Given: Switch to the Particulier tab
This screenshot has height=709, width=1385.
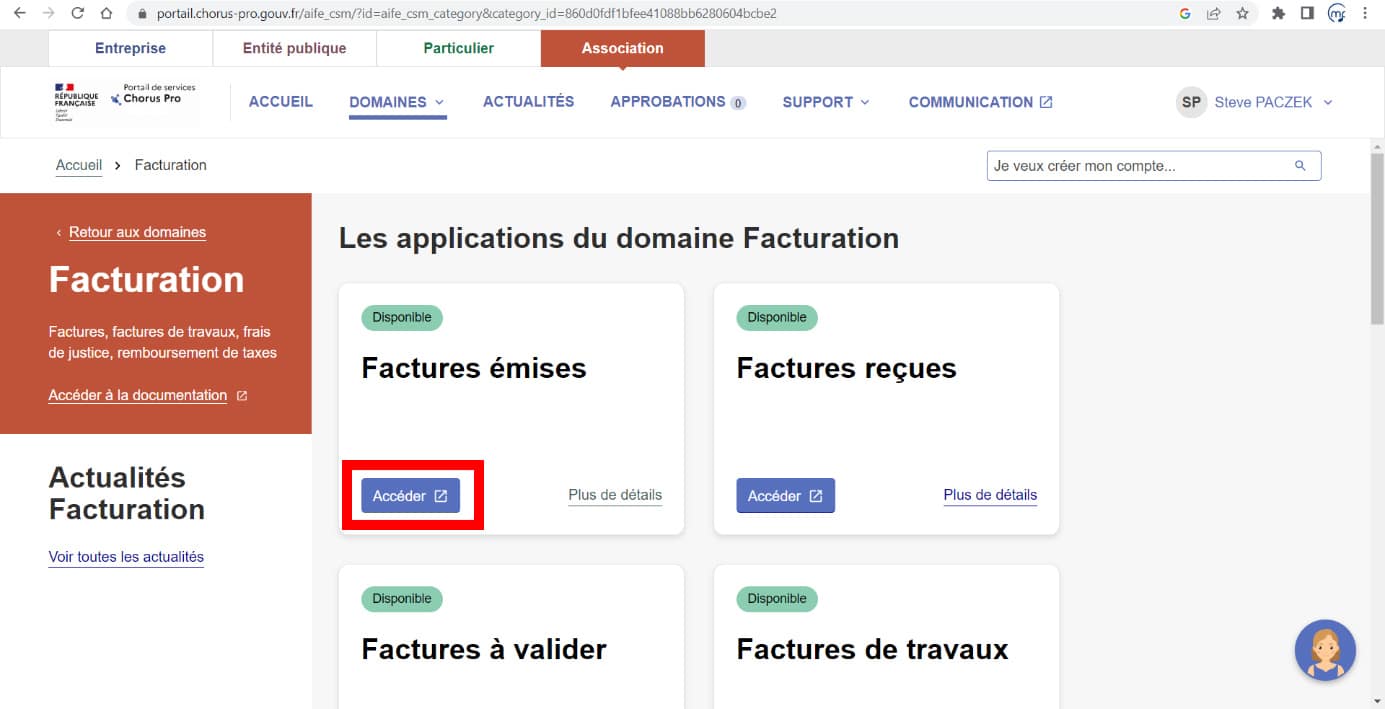Looking at the screenshot, I should coord(458,48).
